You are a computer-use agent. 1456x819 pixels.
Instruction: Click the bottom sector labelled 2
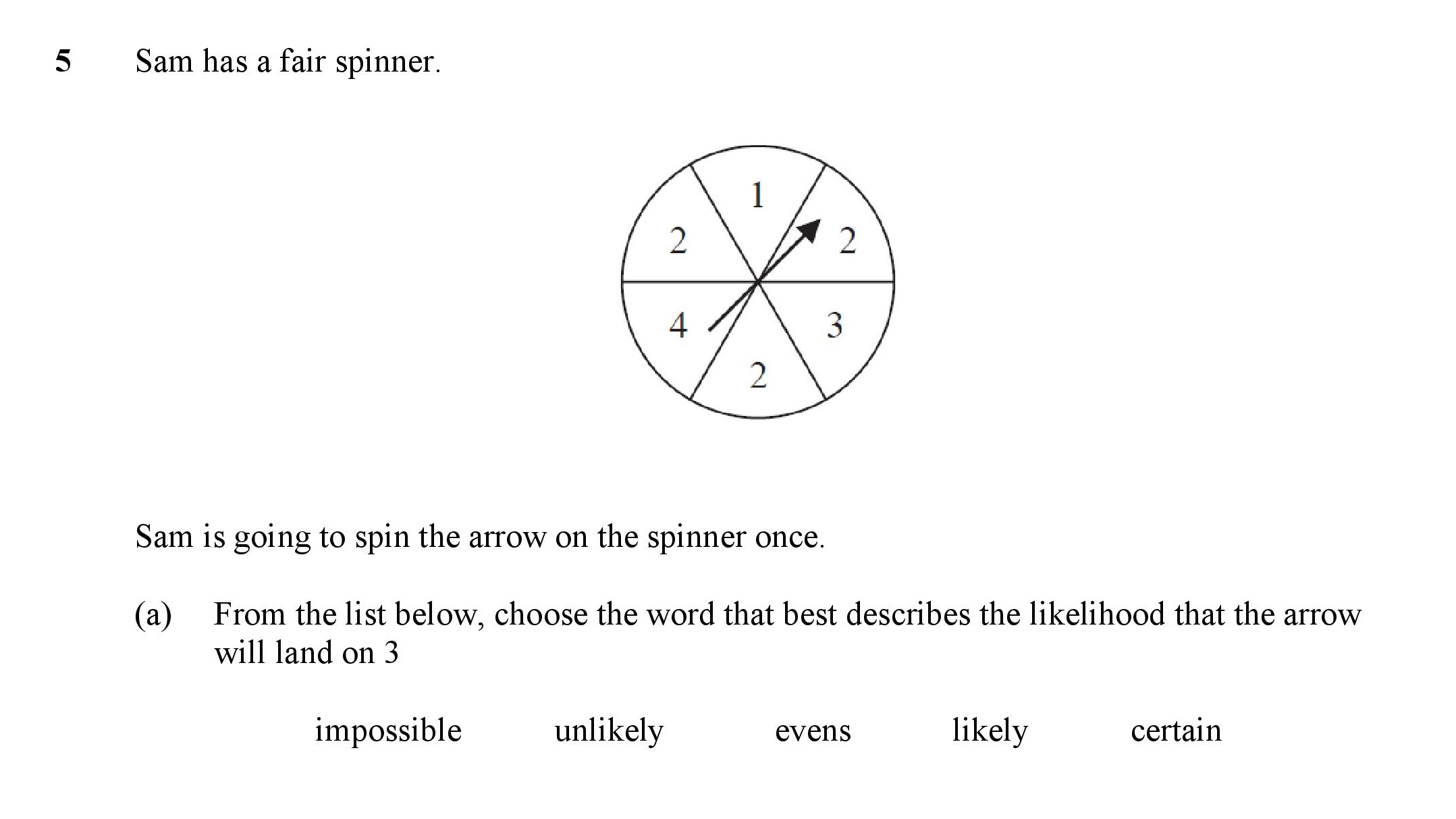[758, 375]
